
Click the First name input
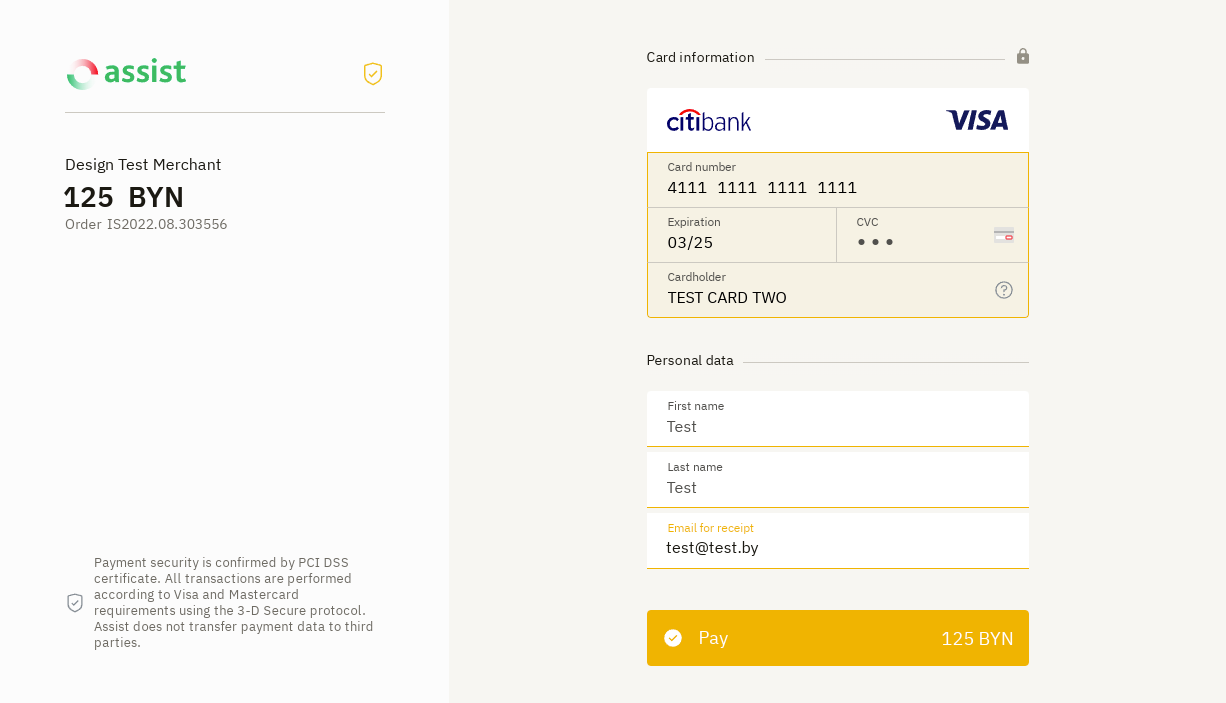click(x=837, y=427)
